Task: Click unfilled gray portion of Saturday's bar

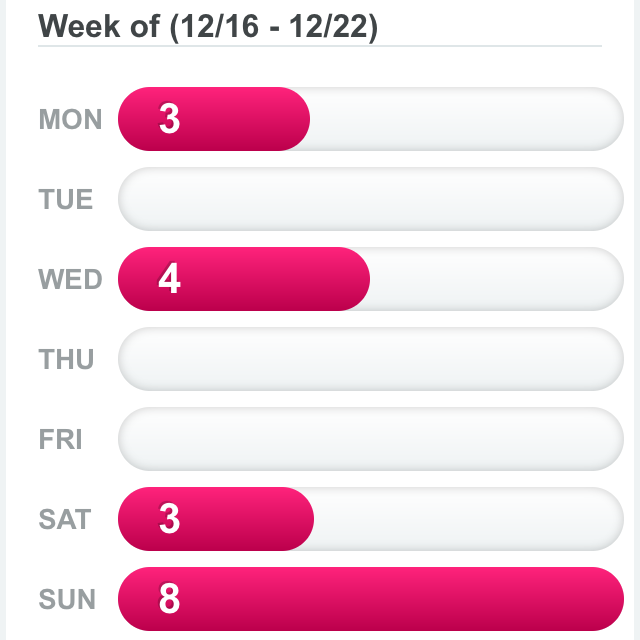Action: (469, 519)
